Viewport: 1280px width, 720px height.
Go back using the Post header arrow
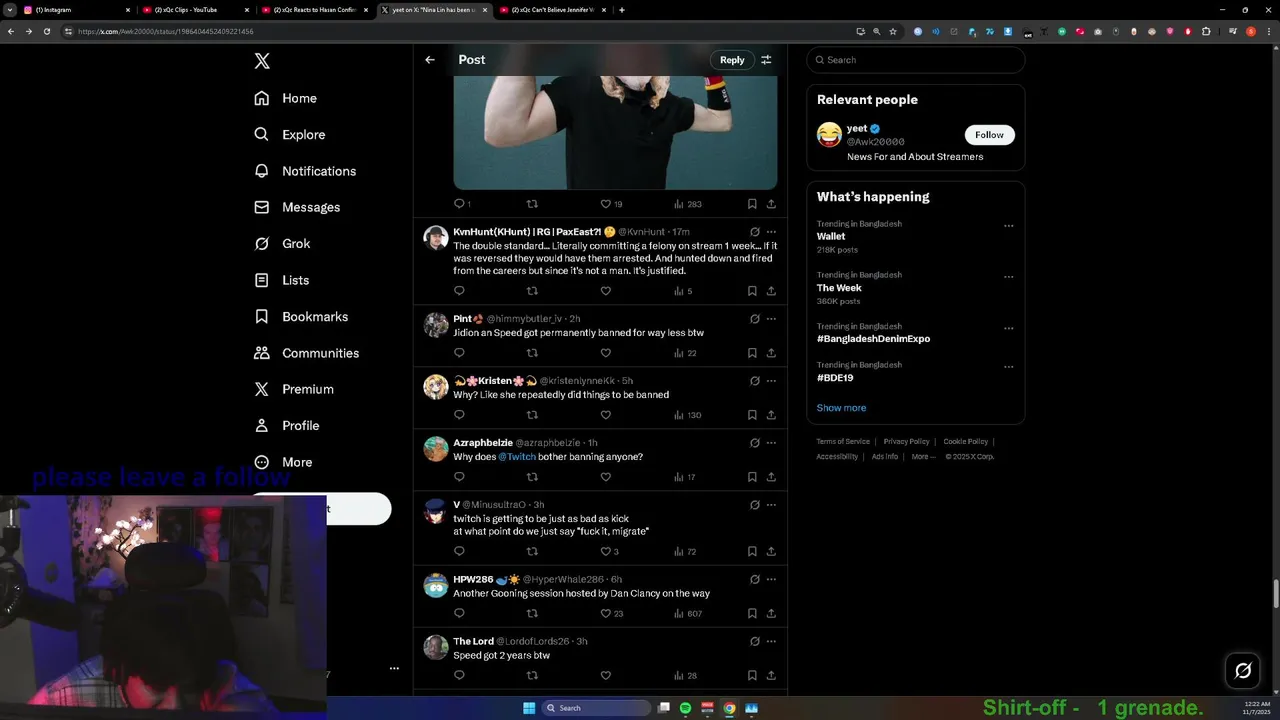tap(430, 60)
